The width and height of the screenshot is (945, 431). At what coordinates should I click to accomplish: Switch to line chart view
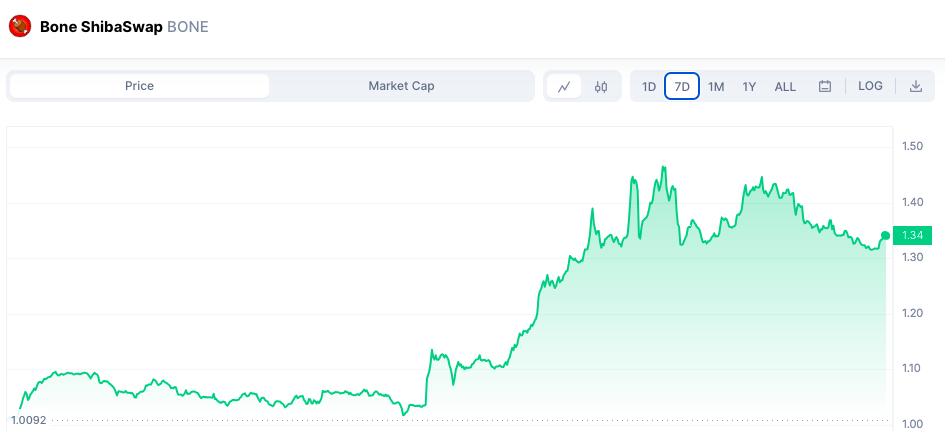[564, 86]
